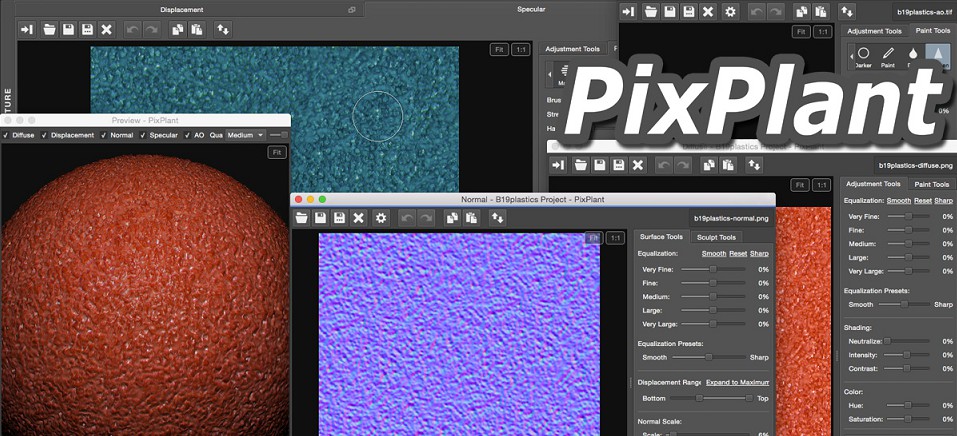The image size is (957, 436).
Task: Detach the Displacement panel using the float icon
Action: 351,9
